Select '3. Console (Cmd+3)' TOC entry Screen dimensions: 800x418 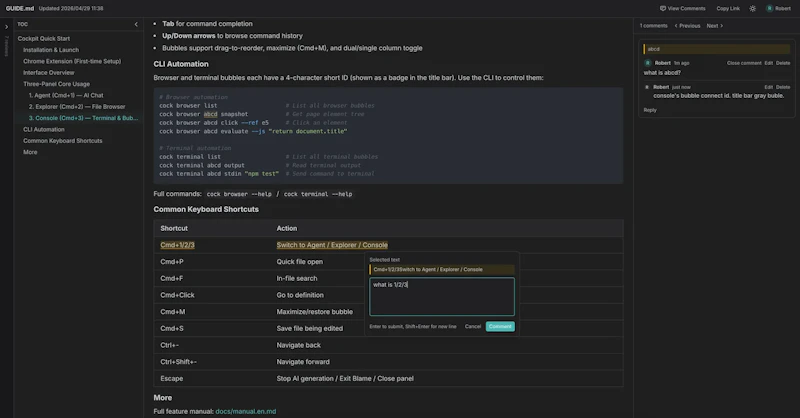coord(83,118)
